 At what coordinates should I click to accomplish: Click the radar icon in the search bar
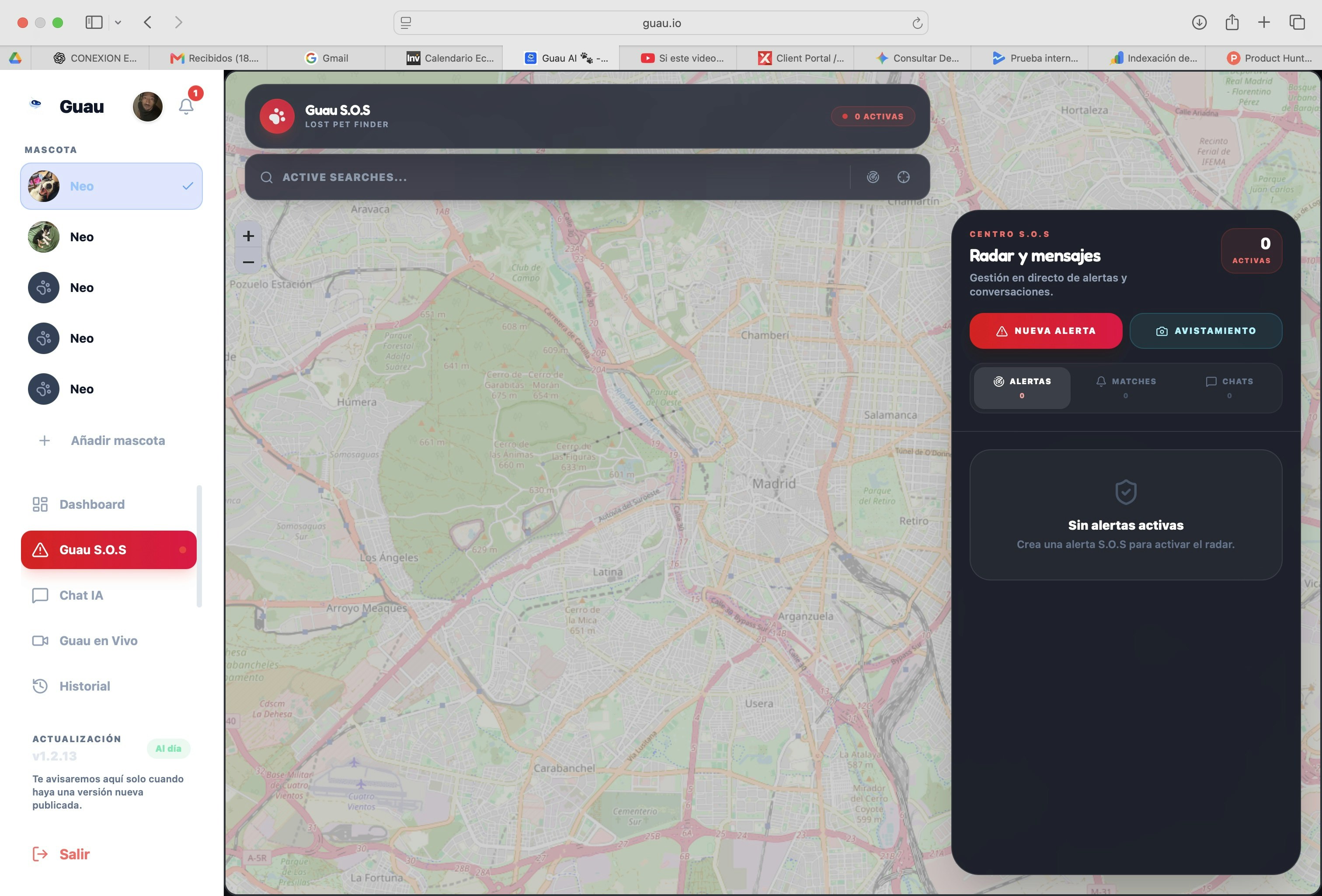873,177
